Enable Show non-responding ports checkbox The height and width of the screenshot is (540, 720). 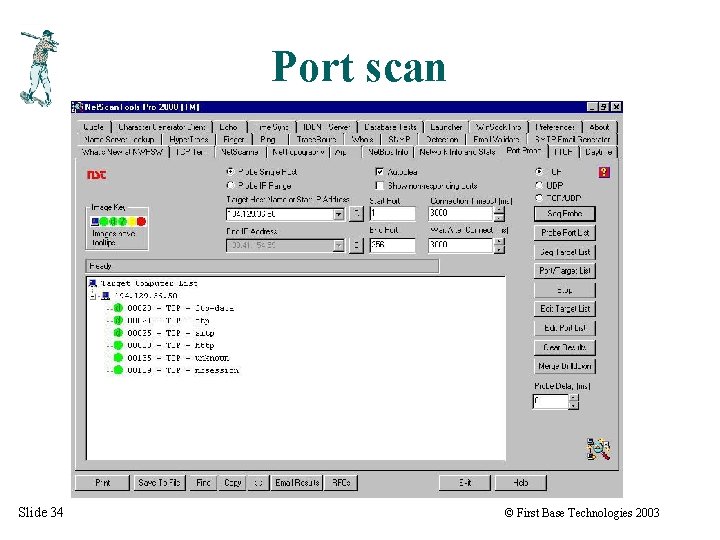(x=380, y=186)
